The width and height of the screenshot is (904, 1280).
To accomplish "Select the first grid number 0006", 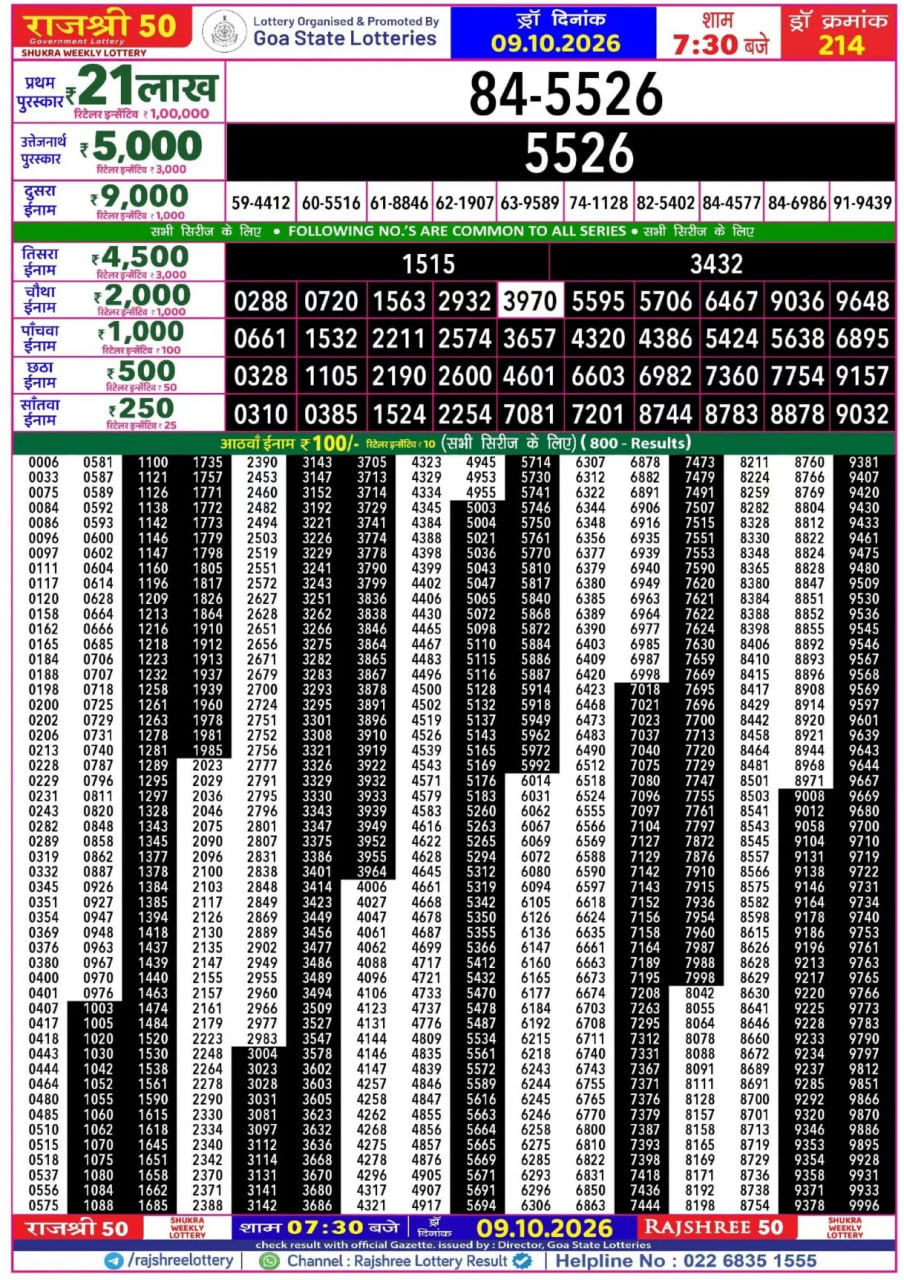I will [x=44, y=462].
